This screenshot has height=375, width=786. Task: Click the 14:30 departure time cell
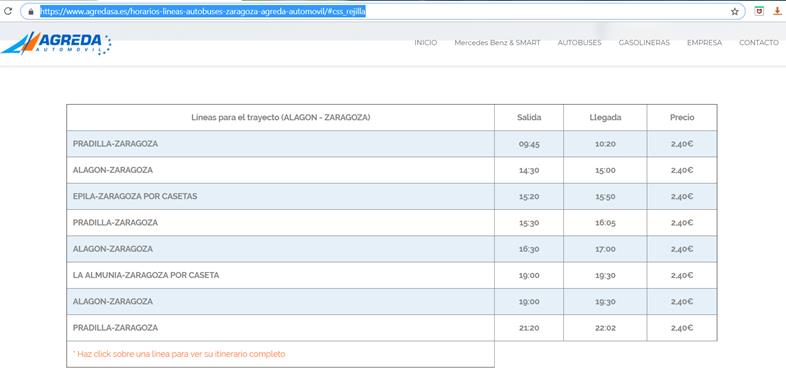[x=529, y=170]
